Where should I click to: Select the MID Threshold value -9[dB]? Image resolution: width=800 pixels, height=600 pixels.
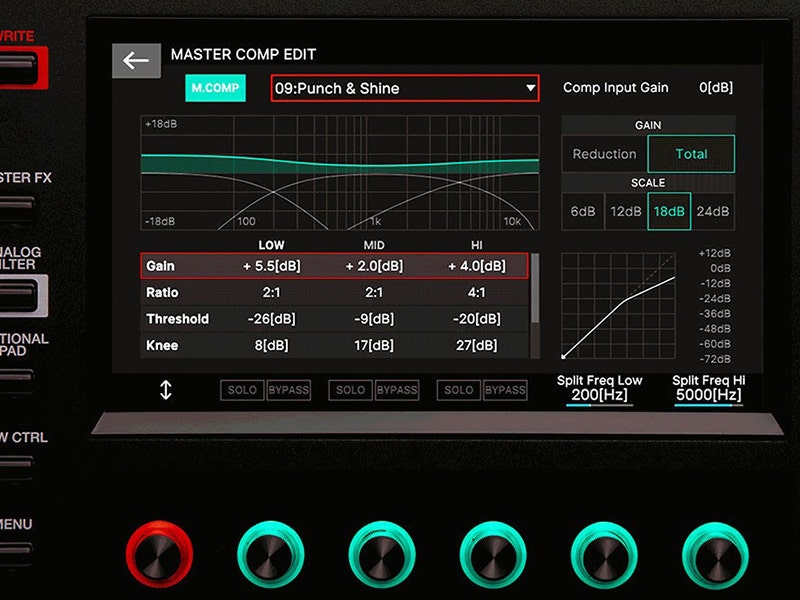click(x=374, y=319)
